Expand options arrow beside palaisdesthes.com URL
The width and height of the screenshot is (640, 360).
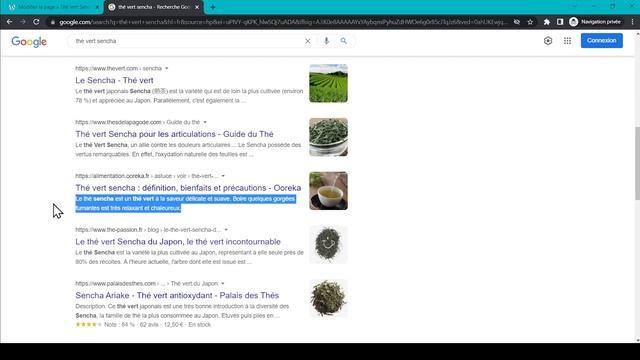tap(222, 283)
